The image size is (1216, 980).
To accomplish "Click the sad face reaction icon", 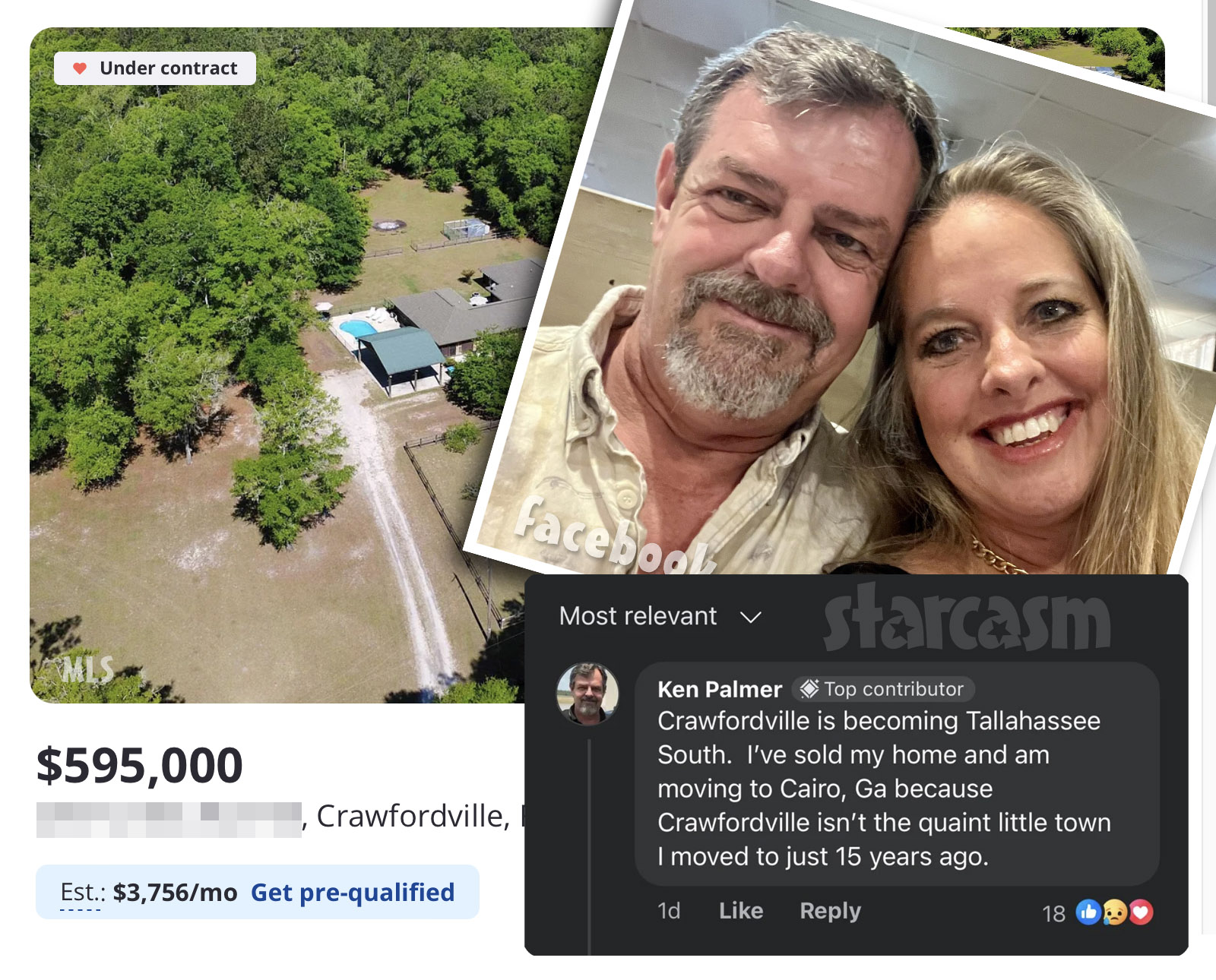I will coord(1114,912).
